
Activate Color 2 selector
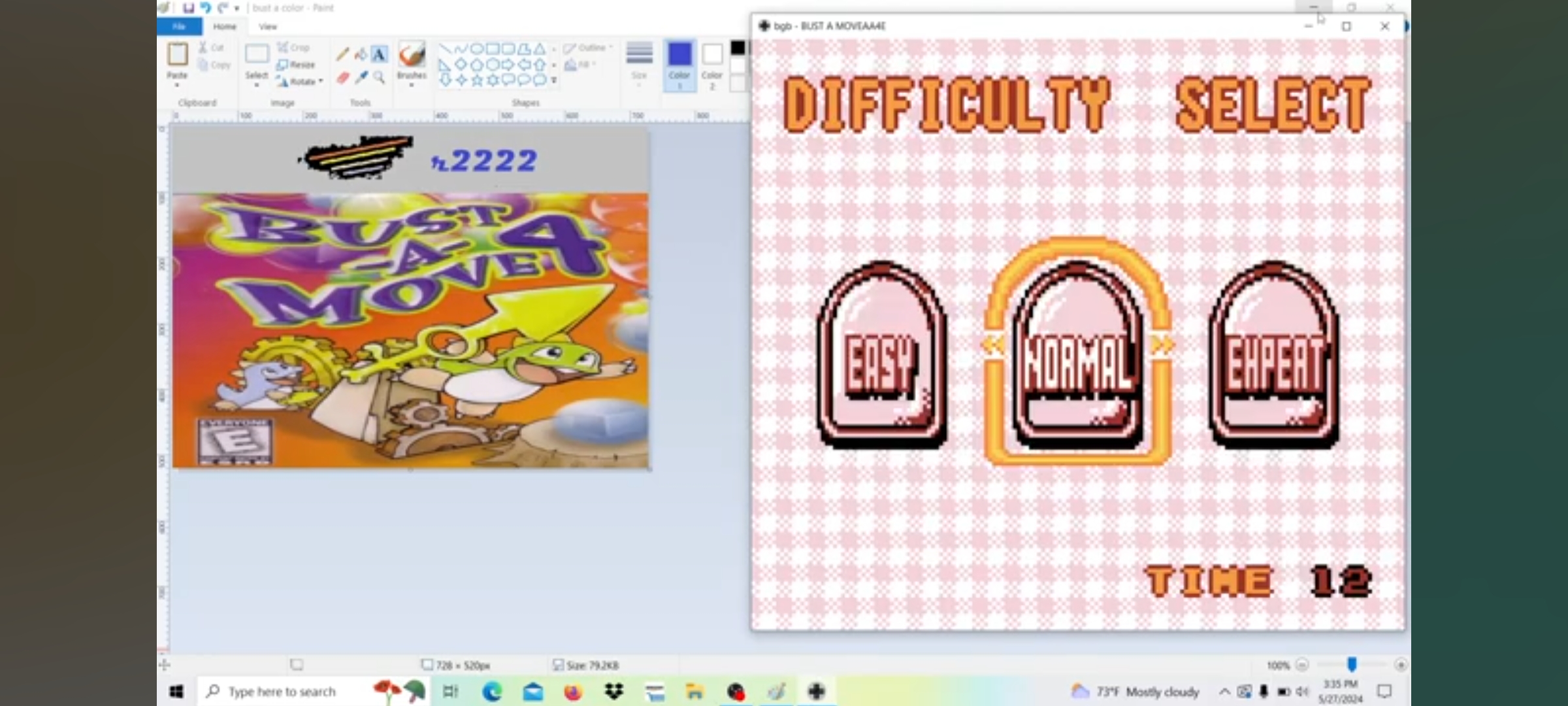coord(712,64)
